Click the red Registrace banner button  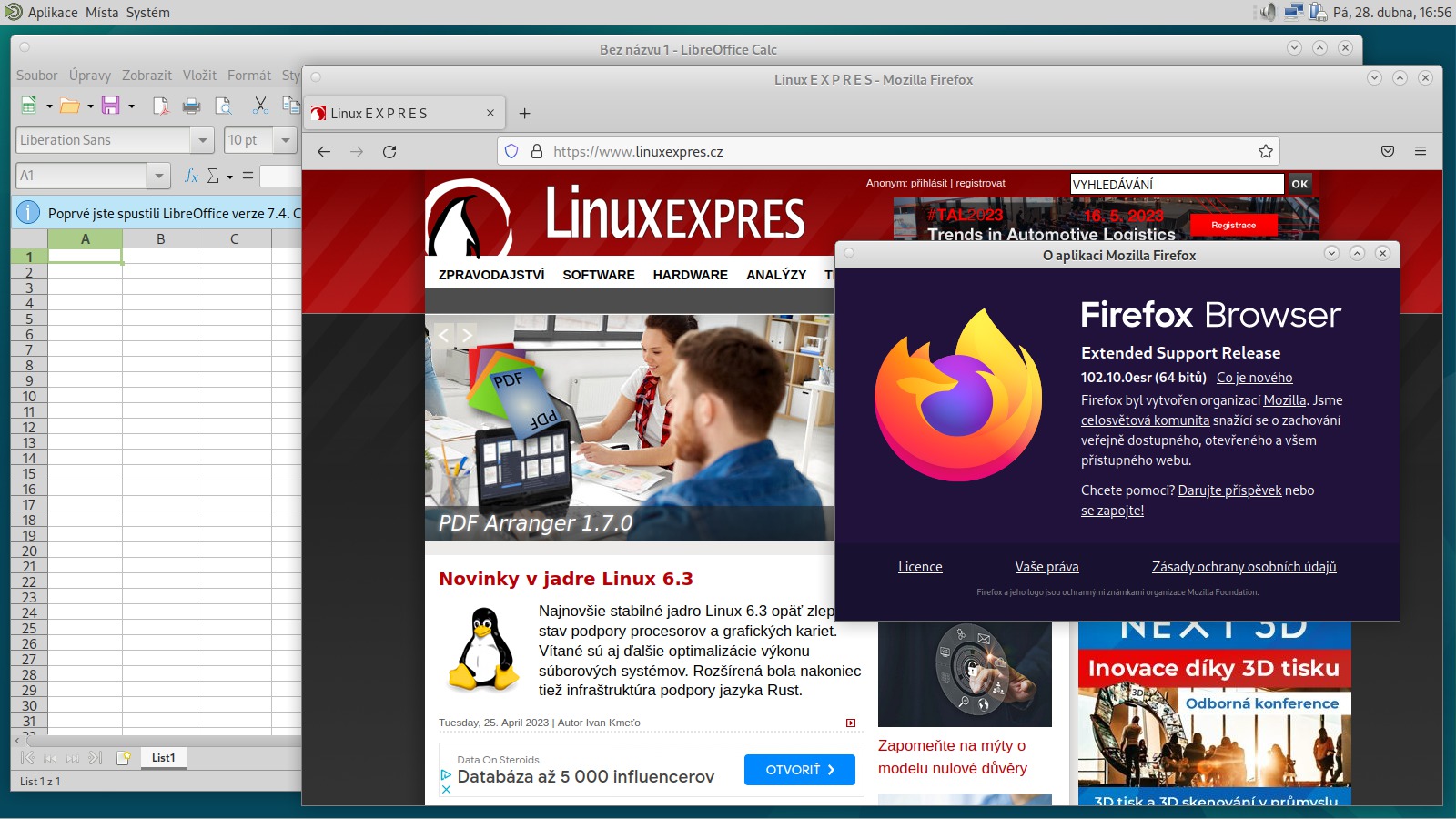1233,225
